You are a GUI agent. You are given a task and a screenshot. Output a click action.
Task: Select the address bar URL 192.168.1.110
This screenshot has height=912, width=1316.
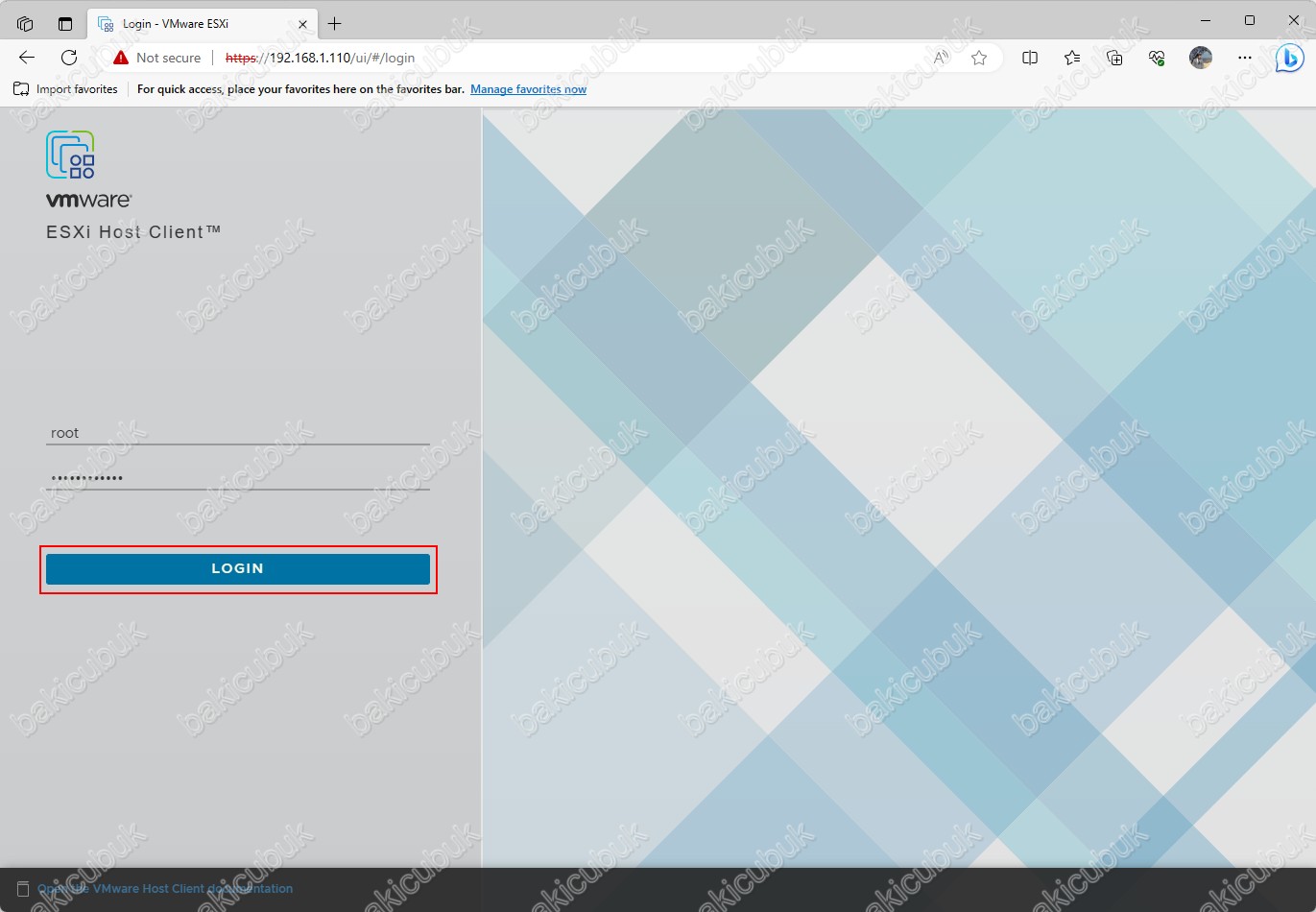tap(320, 58)
